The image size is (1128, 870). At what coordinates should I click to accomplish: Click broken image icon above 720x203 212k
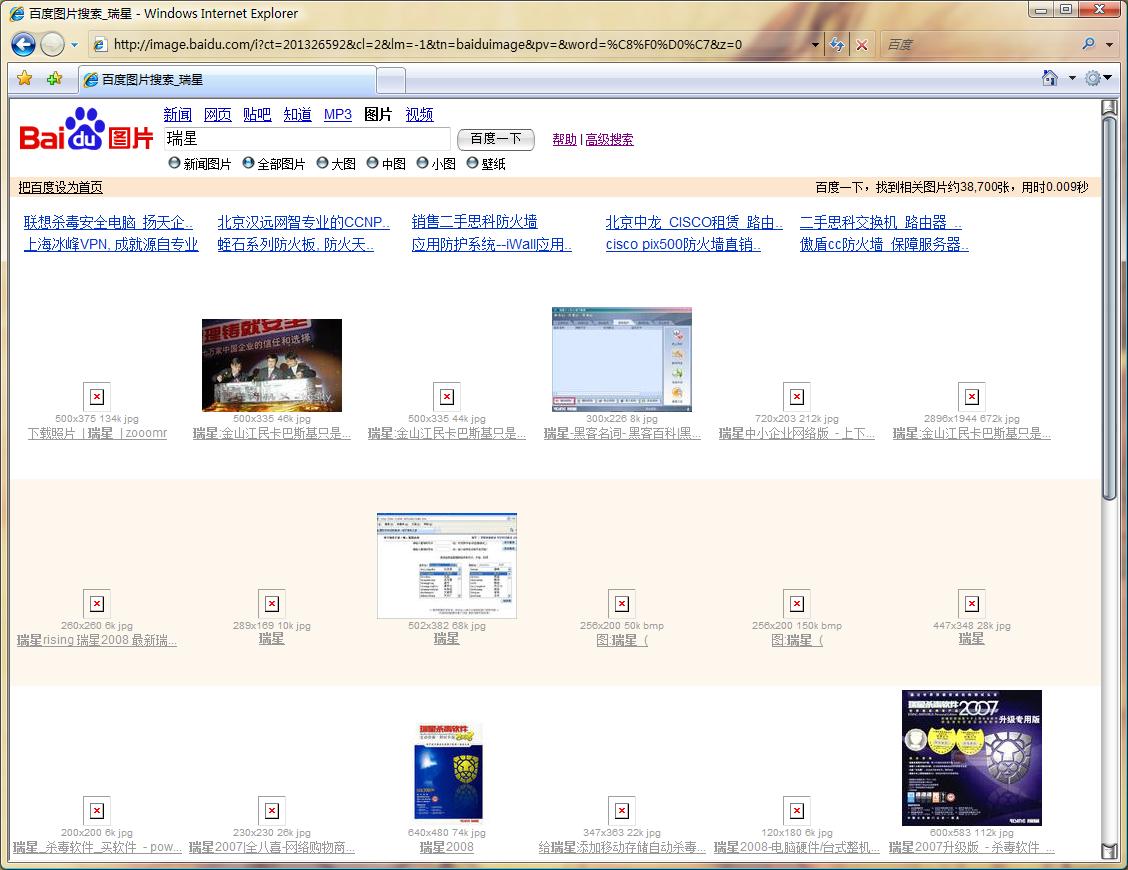click(797, 397)
